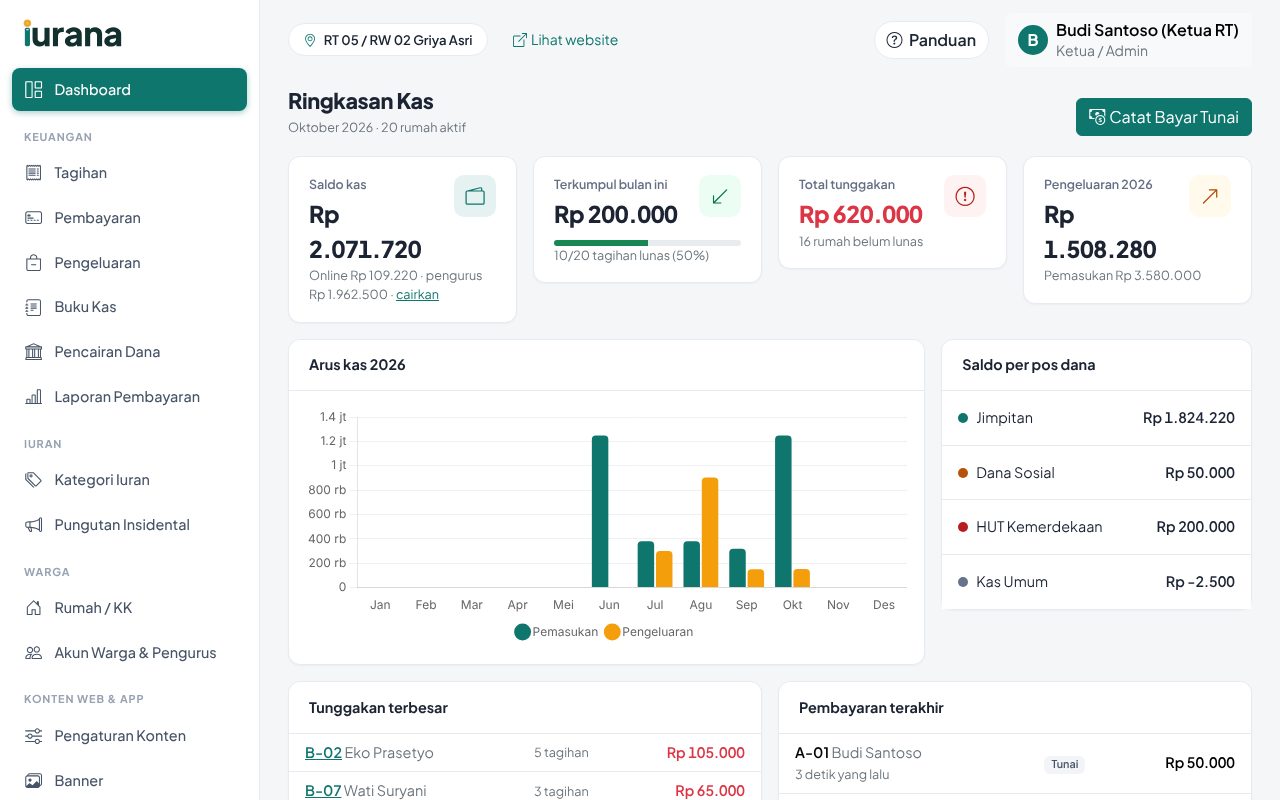
Task: Open the Dashboard menu item
Action: (129, 90)
